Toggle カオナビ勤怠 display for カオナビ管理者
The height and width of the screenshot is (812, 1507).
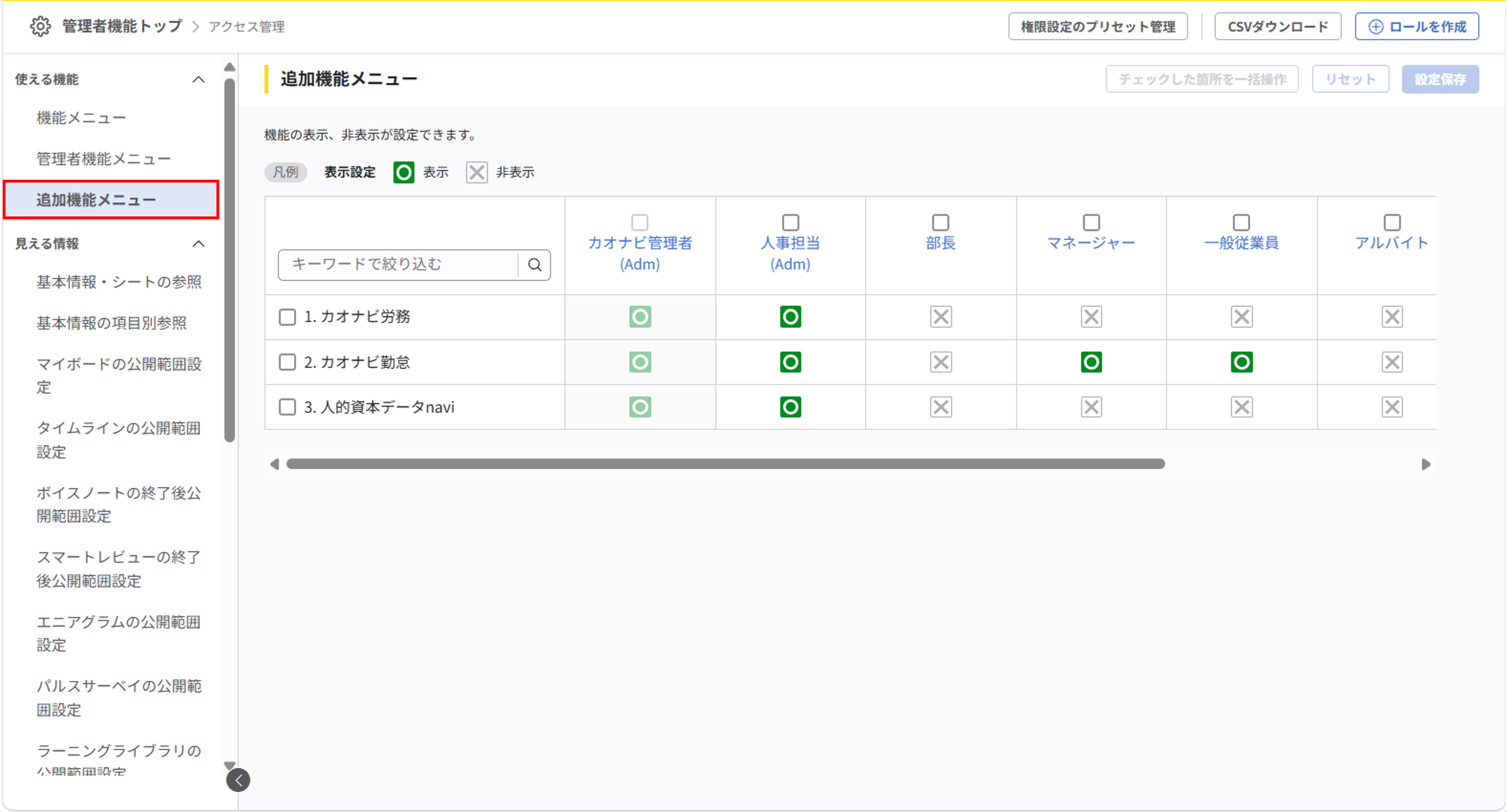pos(640,362)
